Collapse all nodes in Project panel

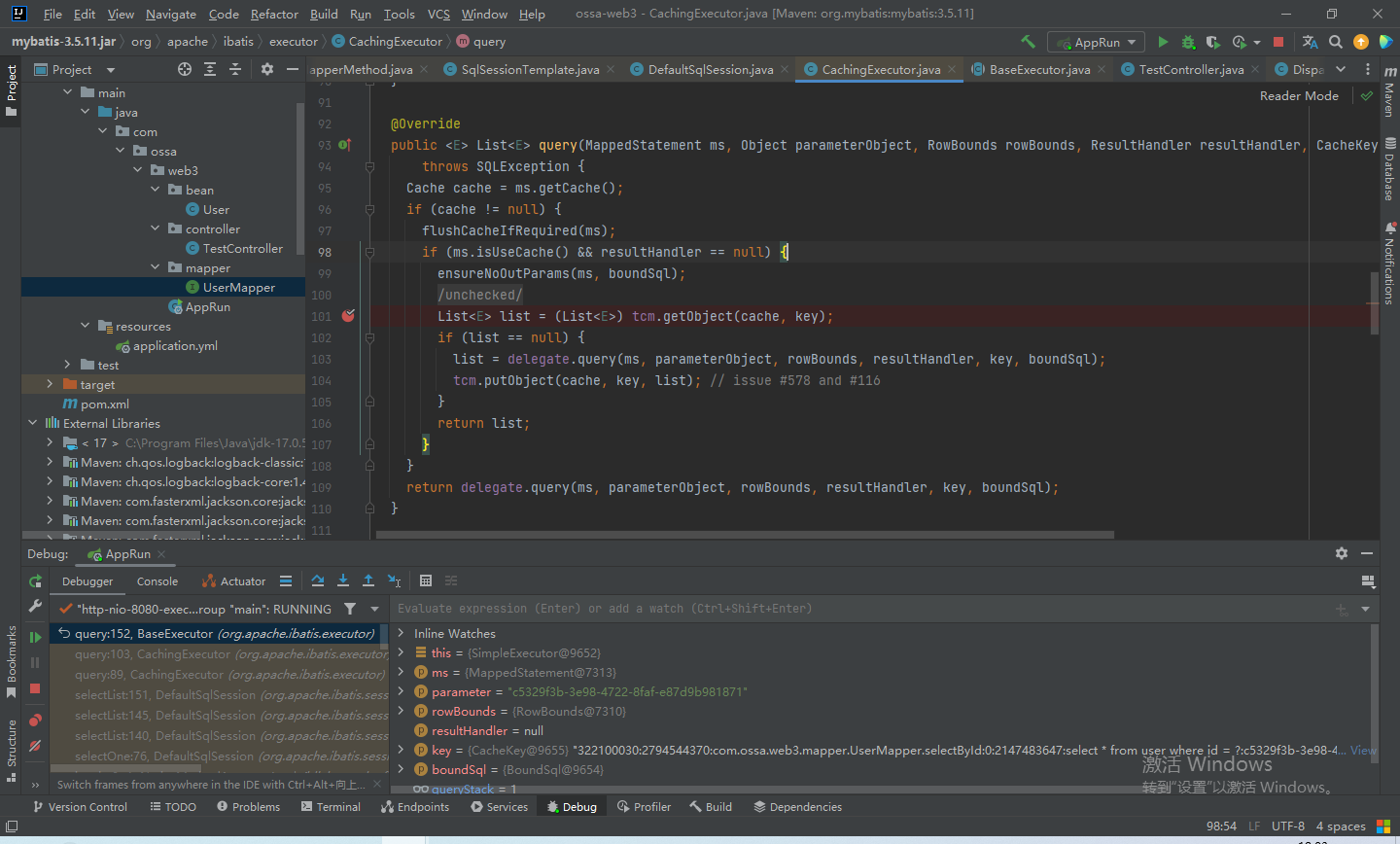pyautogui.click(x=235, y=69)
